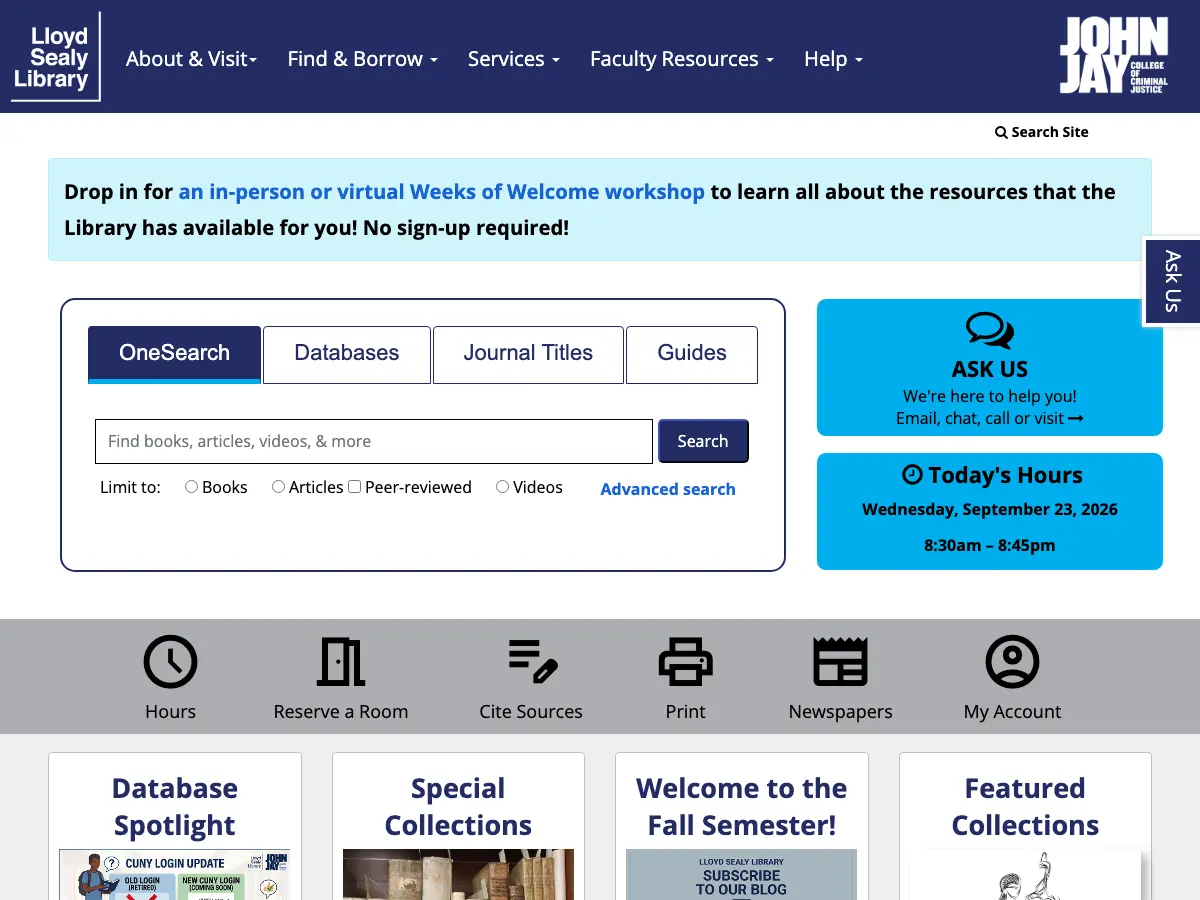Click the Cite Sources label
The height and width of the screenshot is (900, 1200).
[531, 712]
